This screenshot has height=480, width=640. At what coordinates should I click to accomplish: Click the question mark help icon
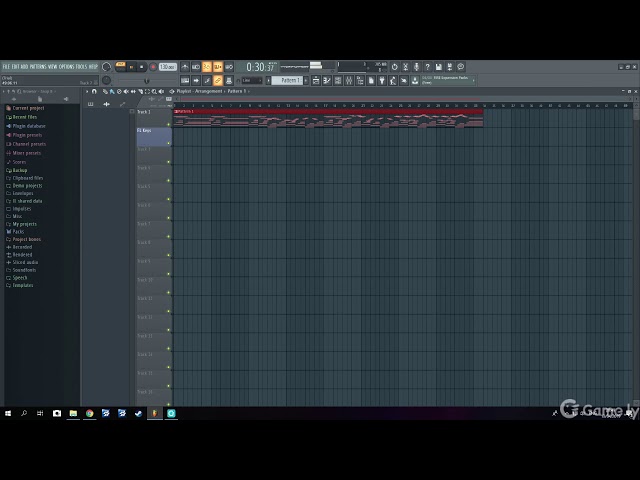tap(427, 67)
